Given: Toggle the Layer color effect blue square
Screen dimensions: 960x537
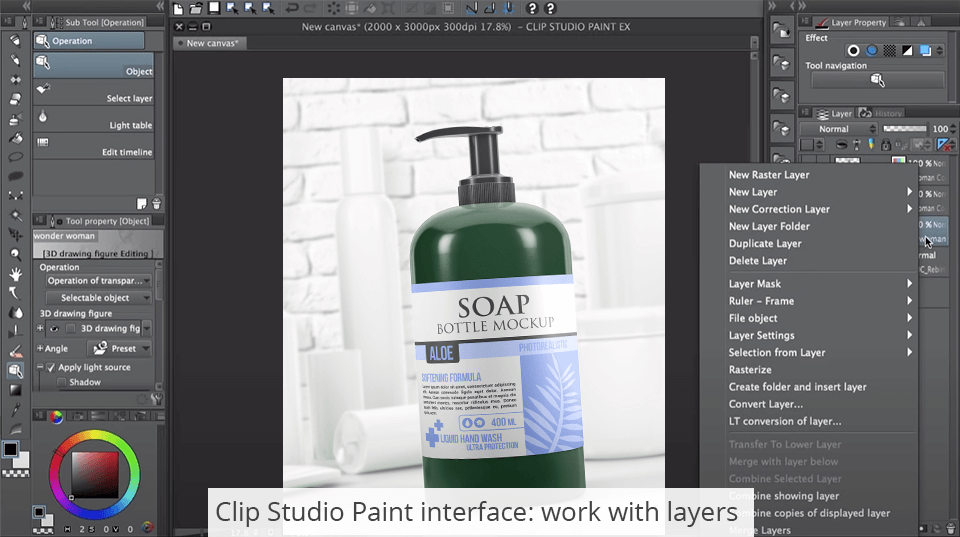Looking at the screenshot, I should (925, 50).
